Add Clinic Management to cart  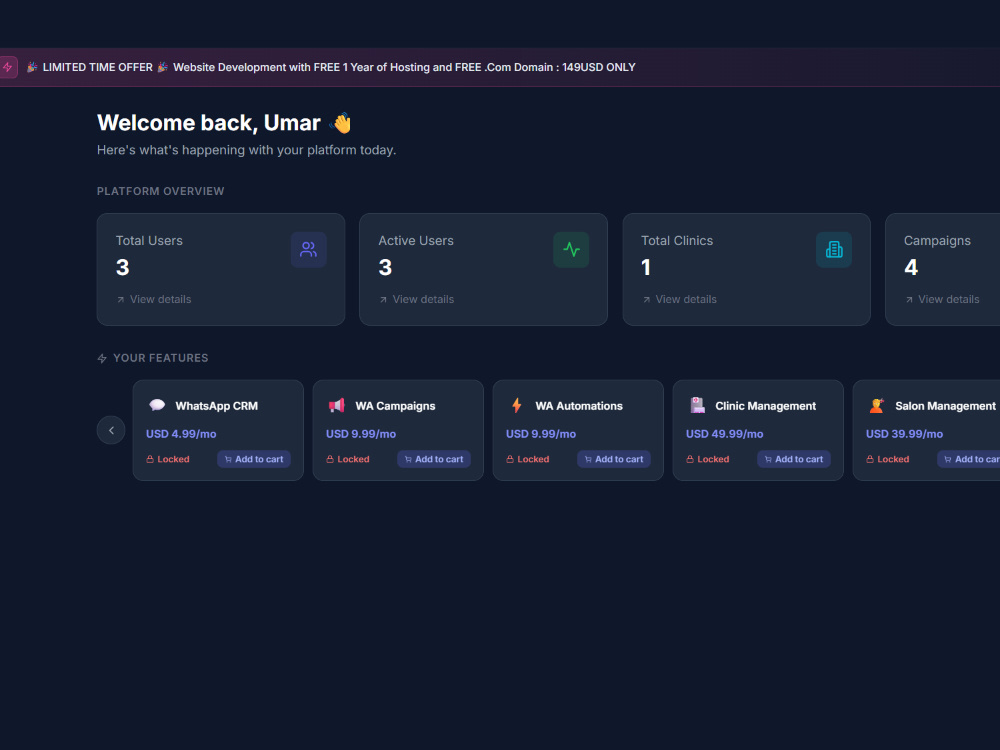[793, 459]
